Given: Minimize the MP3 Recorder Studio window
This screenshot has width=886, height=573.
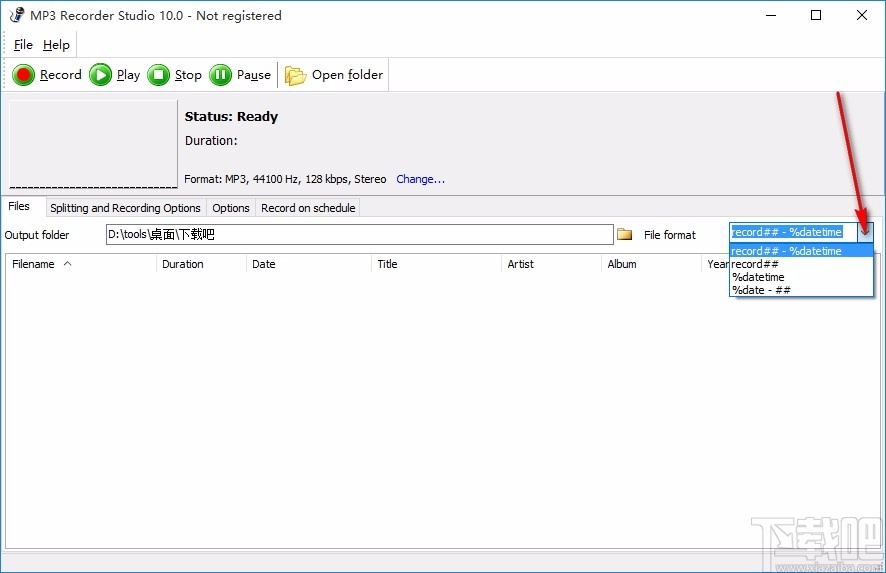Looking at the screenshot, I should coord(771,15).
